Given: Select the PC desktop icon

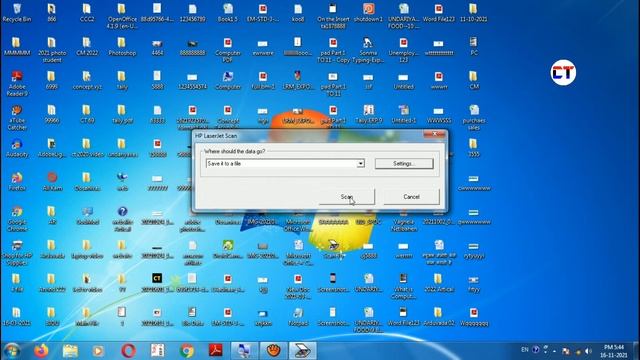Looking at the screenshot, I should [473, 46].
